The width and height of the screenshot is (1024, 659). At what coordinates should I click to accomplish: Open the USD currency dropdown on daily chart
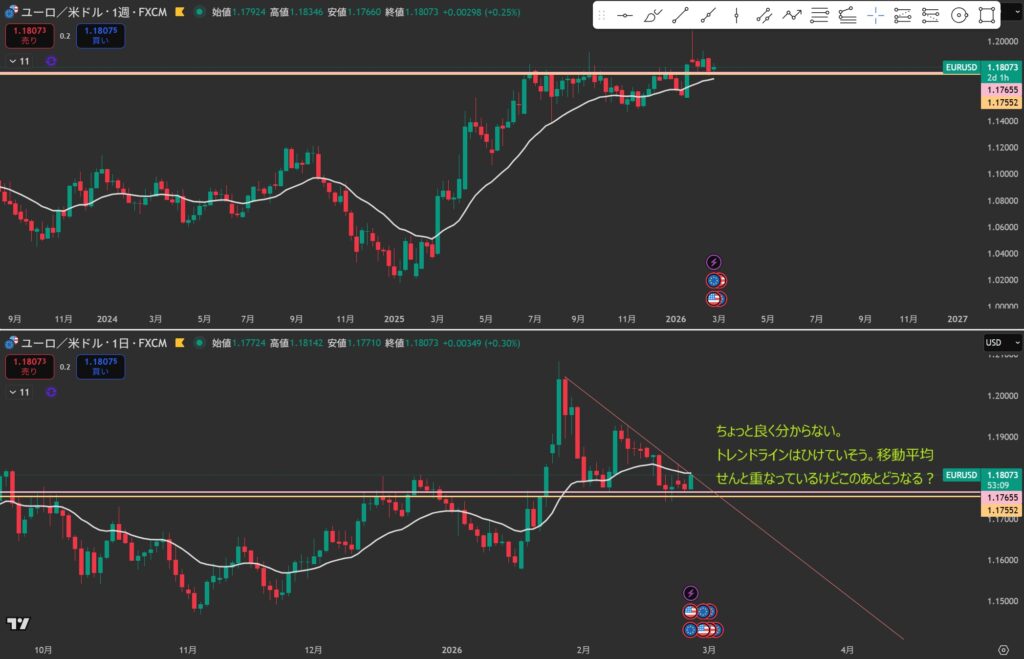(1002, 343)
